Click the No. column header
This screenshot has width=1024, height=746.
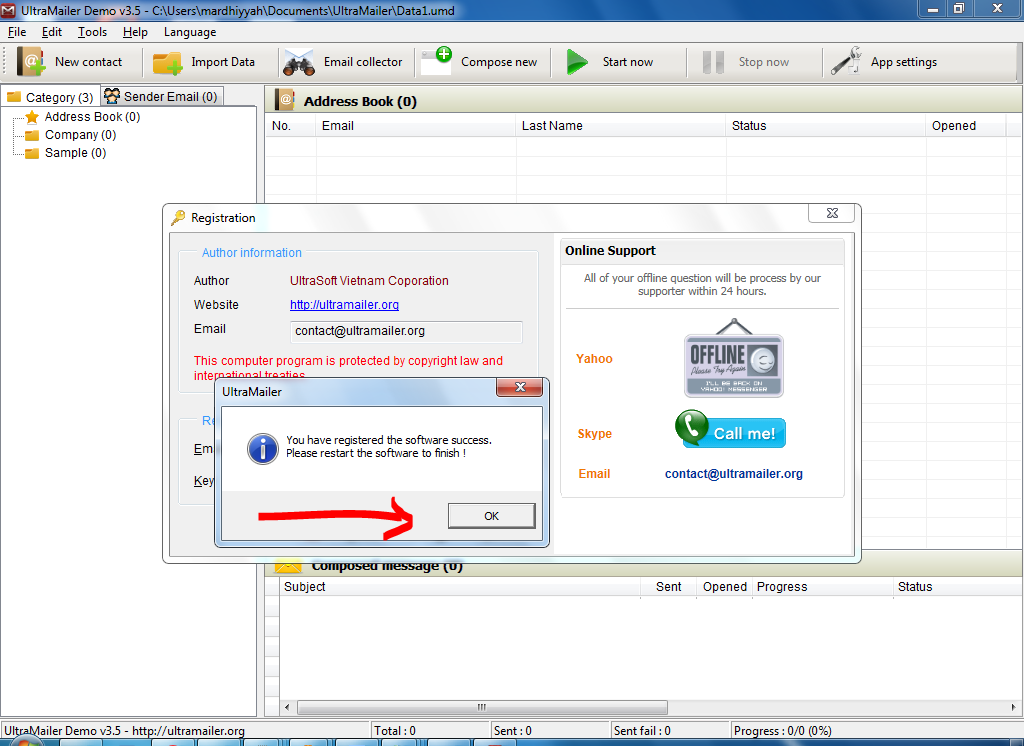291,126
